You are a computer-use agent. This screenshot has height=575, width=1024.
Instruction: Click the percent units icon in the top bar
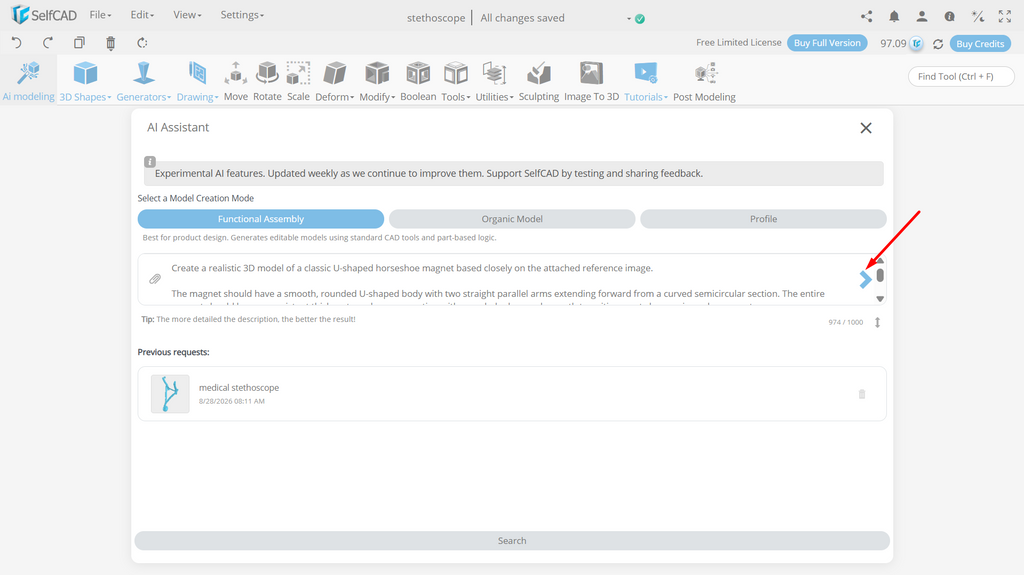[x=978, y=17]
